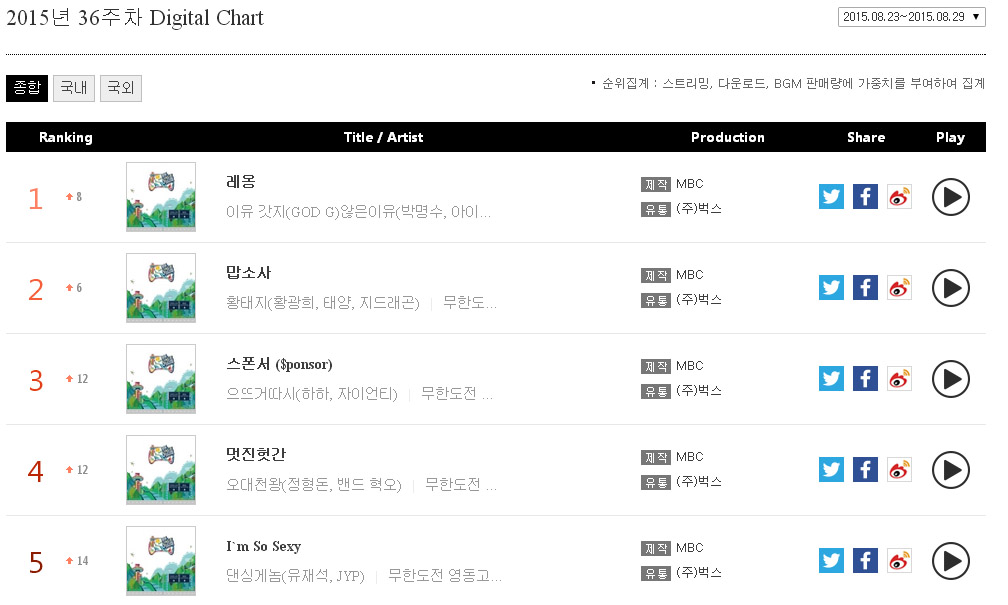
Task: Open artist link 황태지(황광희, 태양, 지드래곤)
Action: coord(322,303)
